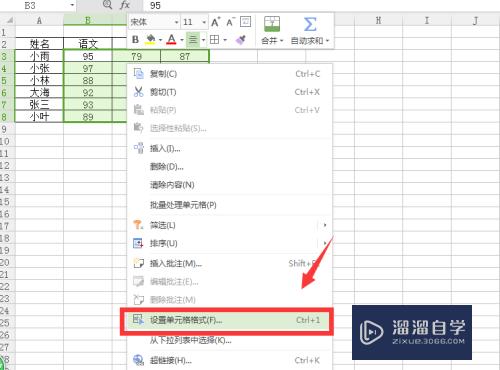The height and width of the screenshot is (370, 500).
Task: Open the font size dropdown showing 11
Action: (204, 22)
